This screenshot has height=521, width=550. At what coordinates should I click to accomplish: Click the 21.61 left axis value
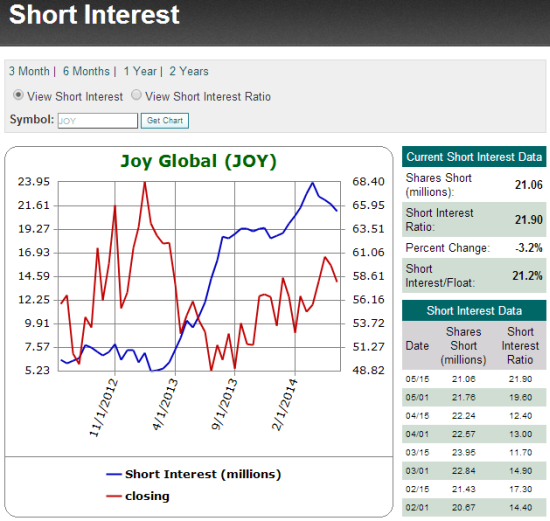[34, 205]
